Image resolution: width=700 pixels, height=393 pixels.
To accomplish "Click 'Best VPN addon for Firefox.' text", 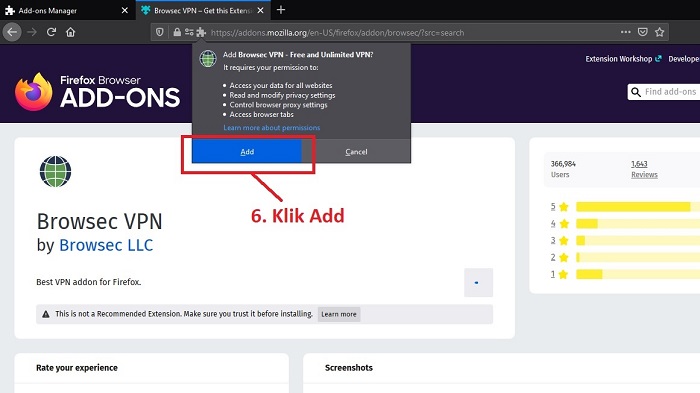I will 88,282.
